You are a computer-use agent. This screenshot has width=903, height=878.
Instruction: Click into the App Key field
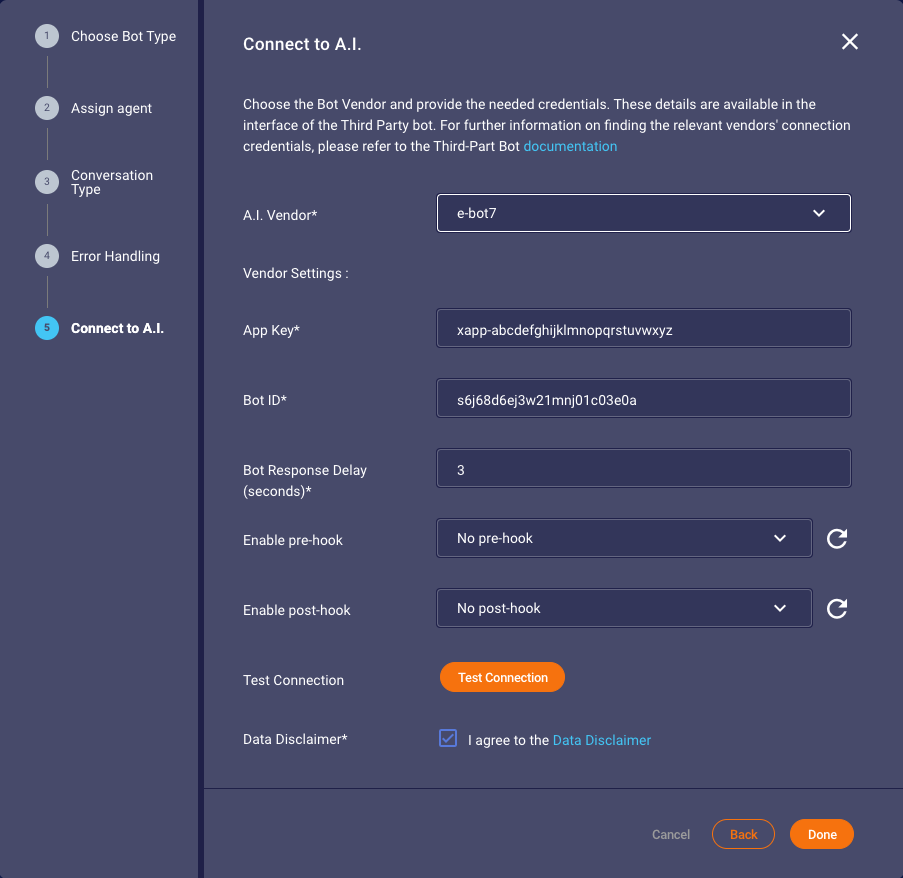coord(643,328)
